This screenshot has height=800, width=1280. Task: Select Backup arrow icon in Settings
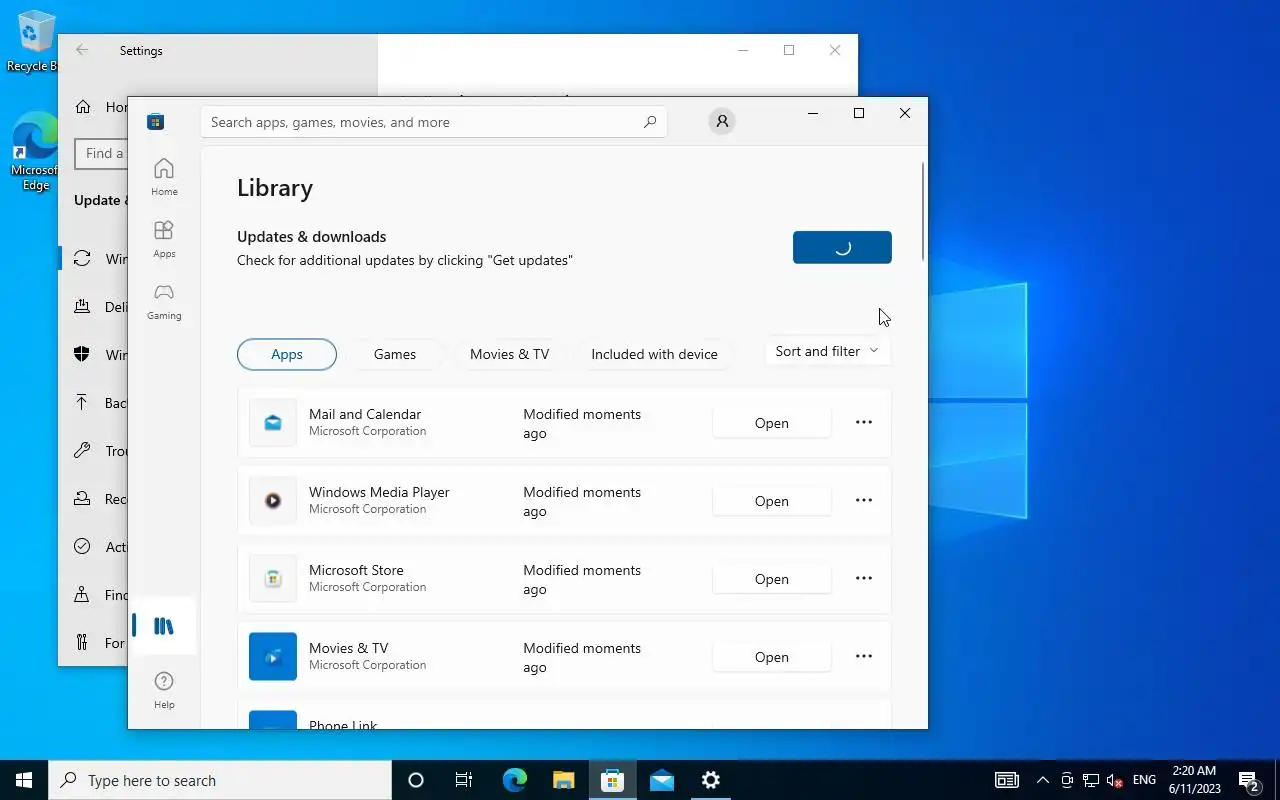82,403
